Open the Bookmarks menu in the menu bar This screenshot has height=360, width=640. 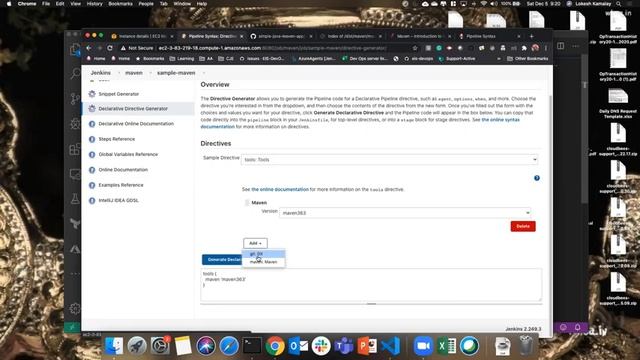pos(120,4)
